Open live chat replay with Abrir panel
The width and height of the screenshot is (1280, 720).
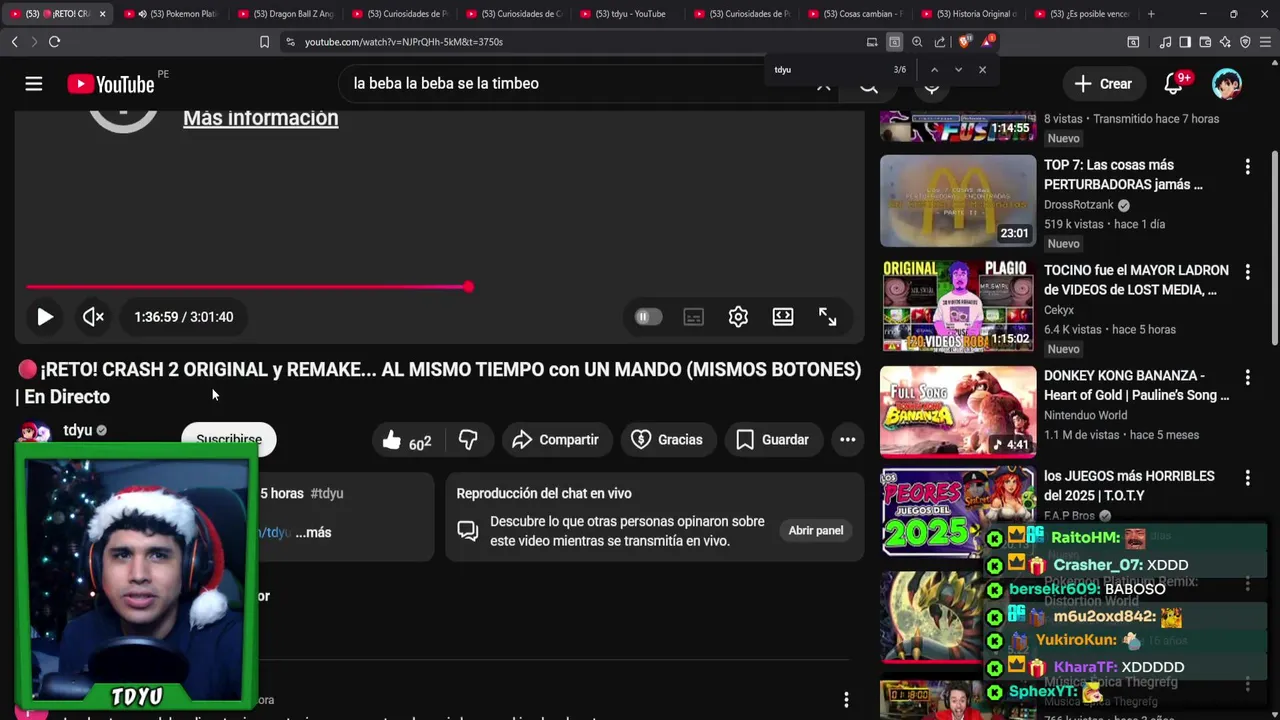816,530
